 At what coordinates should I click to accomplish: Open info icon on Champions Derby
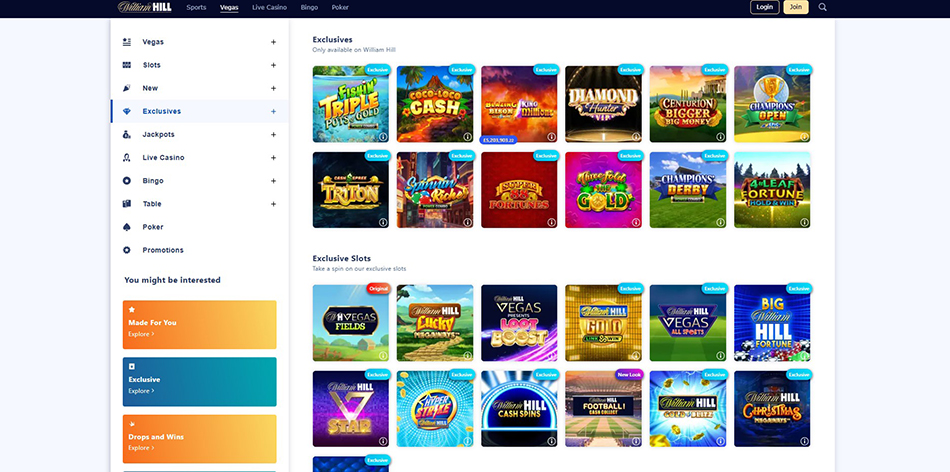[720, 222]
